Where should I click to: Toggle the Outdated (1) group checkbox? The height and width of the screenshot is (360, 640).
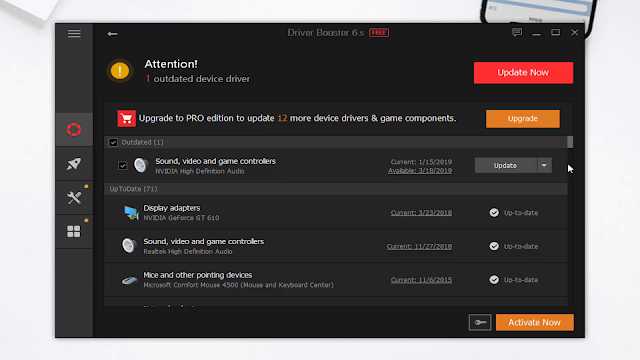113,142
